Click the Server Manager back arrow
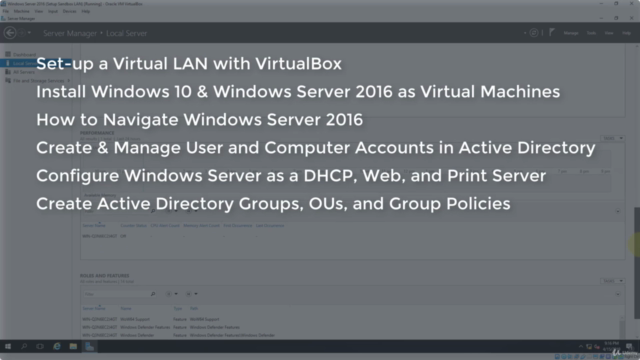 click(10, 33)
